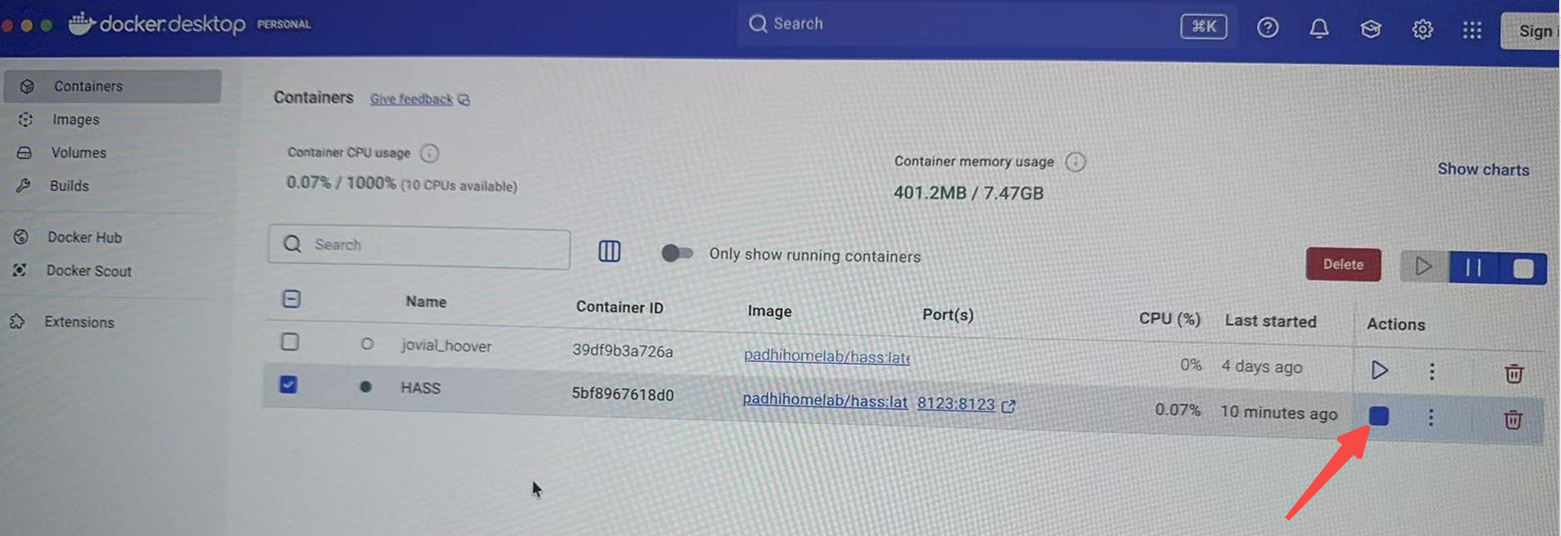This screenshot has height=536, width=1561.
Task: Click the select-all header checkbox
Action: [292, 299]
